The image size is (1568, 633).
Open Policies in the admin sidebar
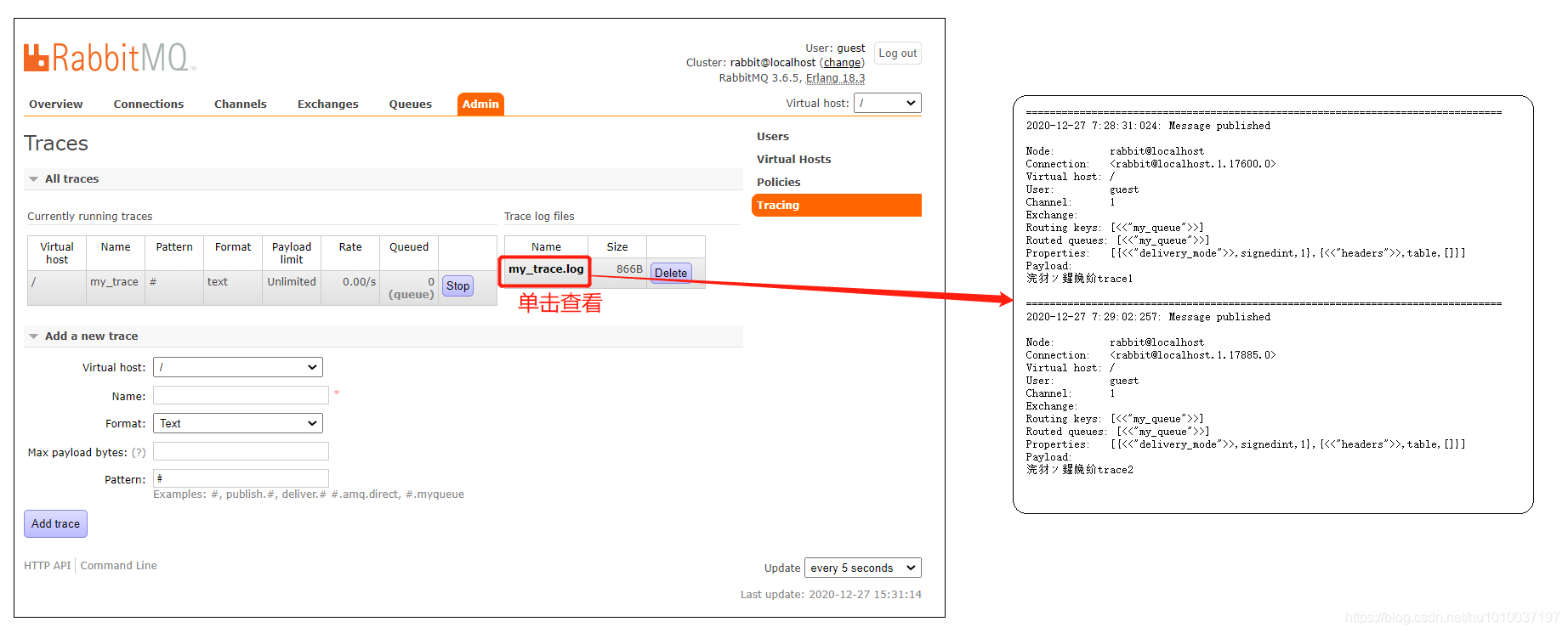pos(779,182)
